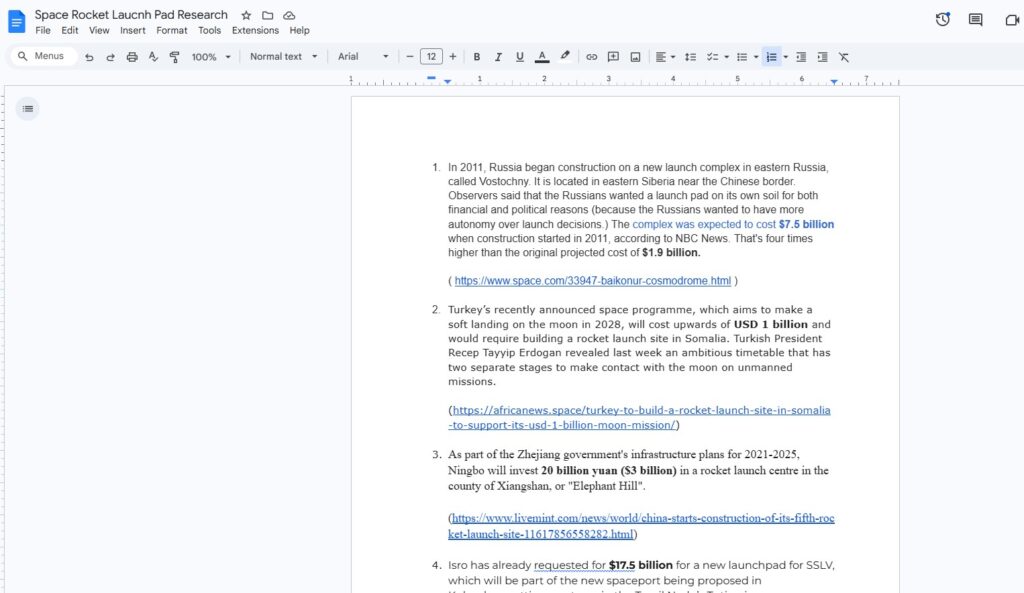Open version history clock icon

pos(942,20)
